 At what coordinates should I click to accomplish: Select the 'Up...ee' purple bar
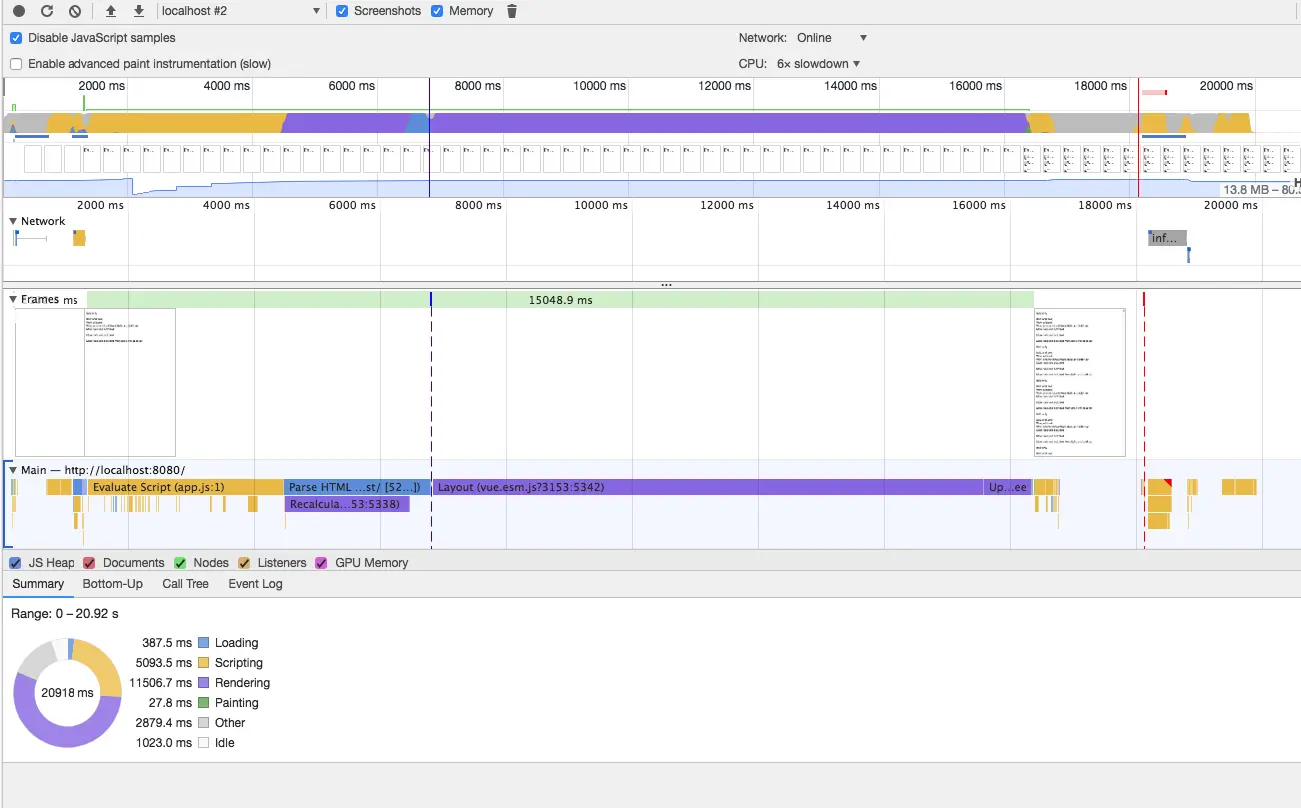(1007, 487)
